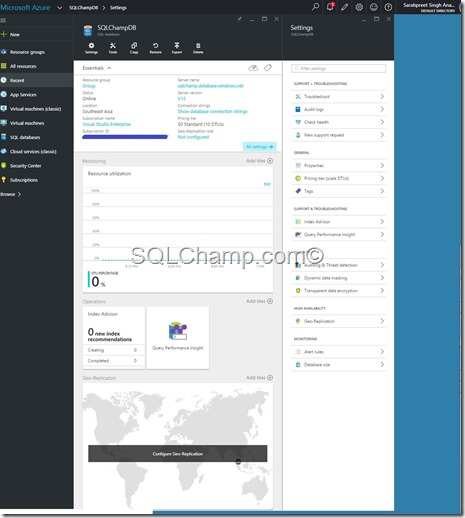
Task: Click the cloud quickstart icon in Essentials
Action: pos(253,68)
